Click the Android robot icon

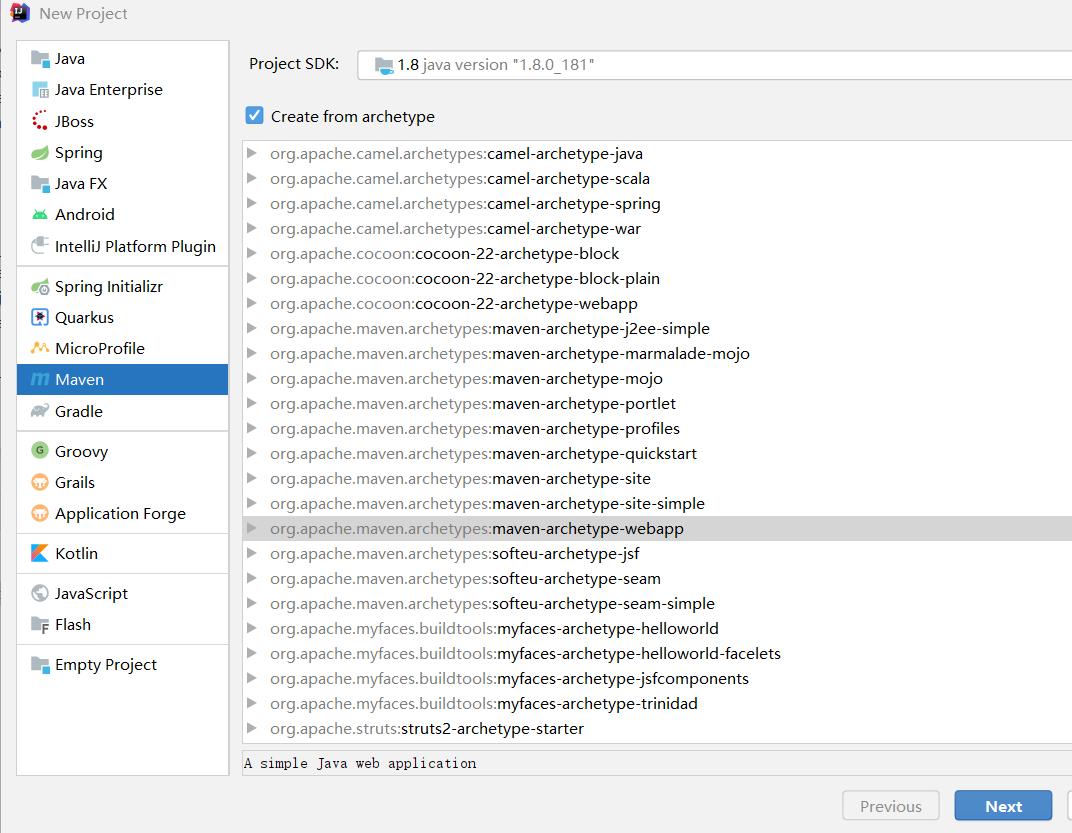40,215
